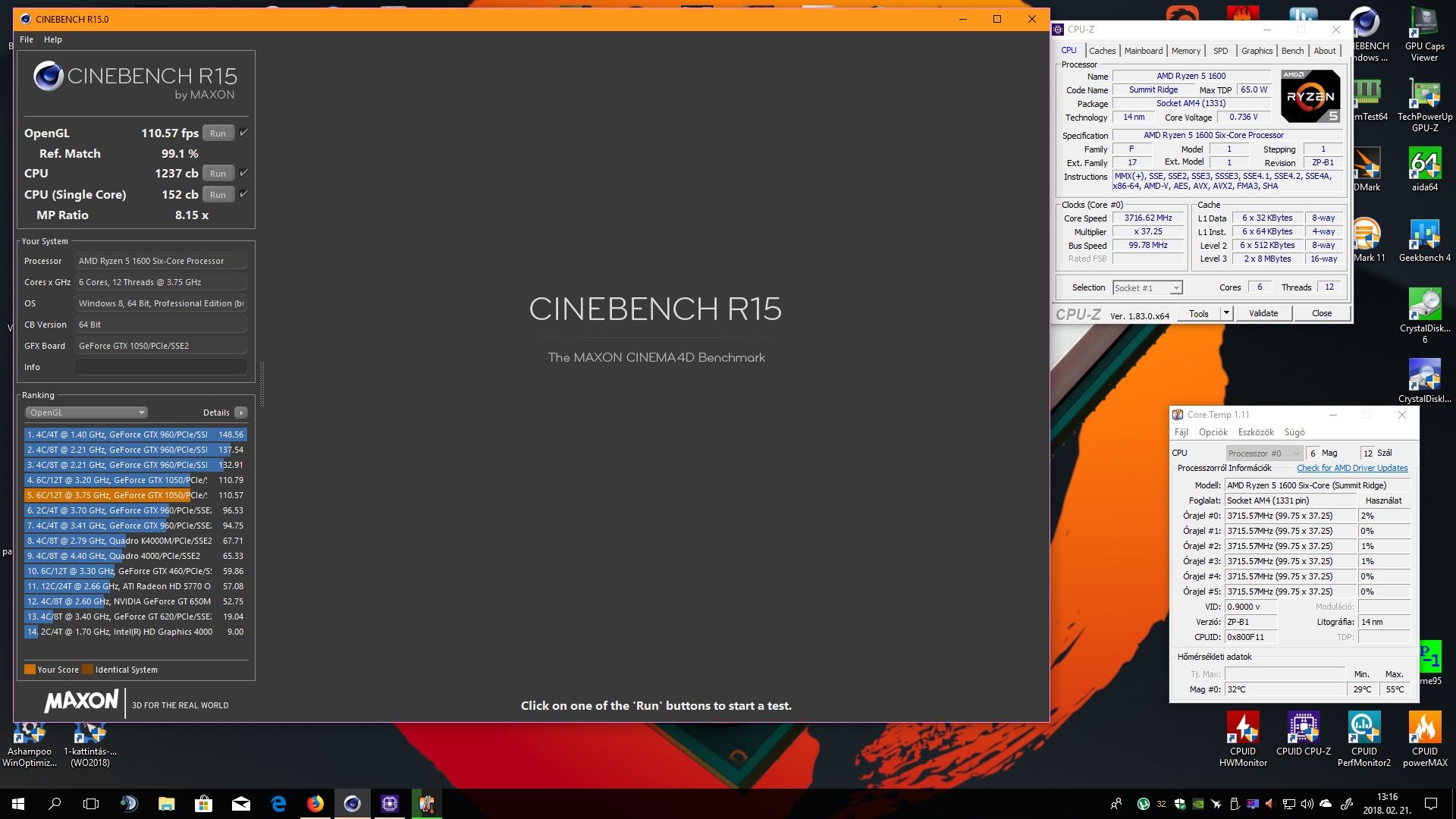Open Microsoft Edge from the taskbar
The width and height of the screenshot is (1456, 819).
pyautogui.click(x=278, y=804)
